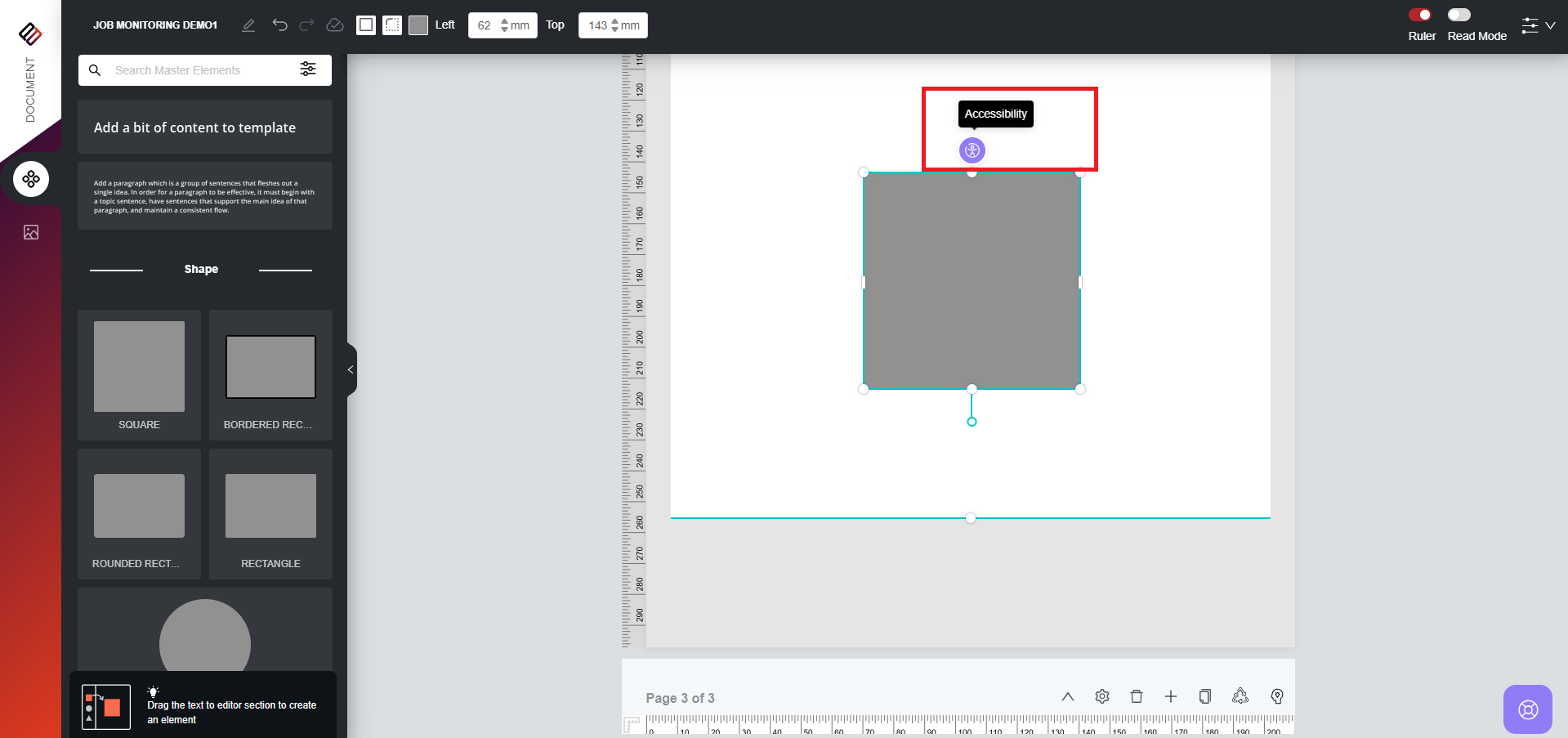Toggle the Ruler switch off
This screenshot has width=1568, height=738.
point(1420,15)
